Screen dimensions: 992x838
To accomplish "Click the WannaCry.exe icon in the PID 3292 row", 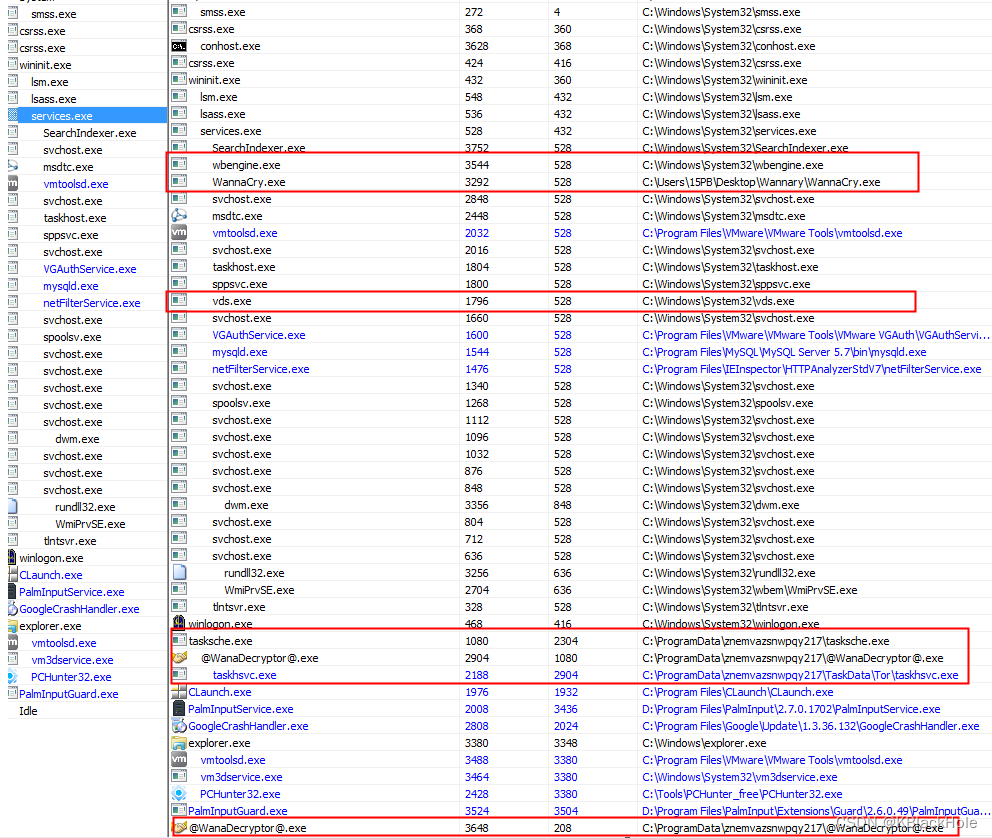I will pos(179,182).
